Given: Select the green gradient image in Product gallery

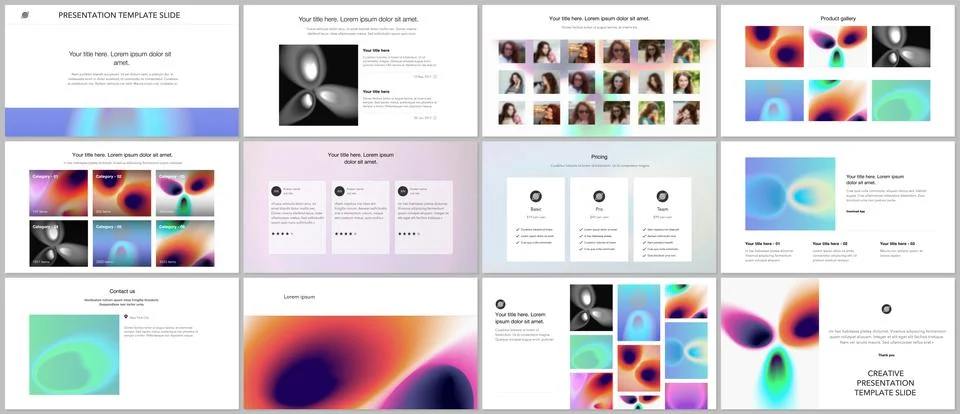Looking at the screenshot, I should click(901, 100).
